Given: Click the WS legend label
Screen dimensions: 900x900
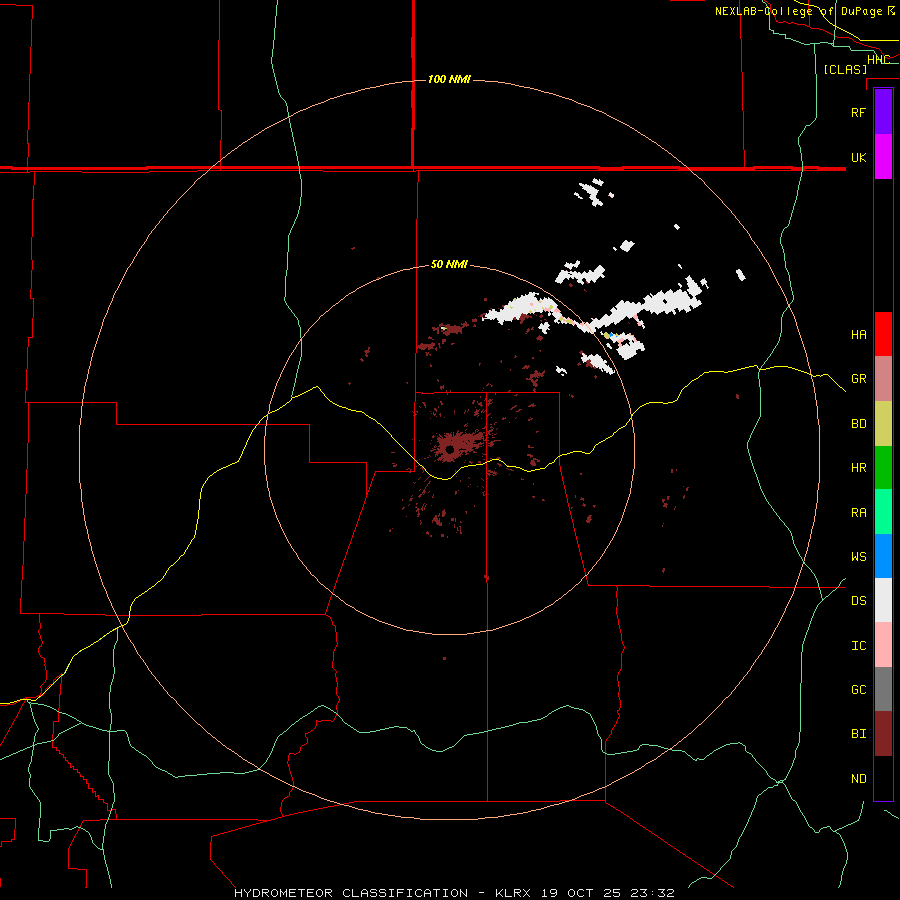Looking at the screenshot, I should (x=858, y=557).
